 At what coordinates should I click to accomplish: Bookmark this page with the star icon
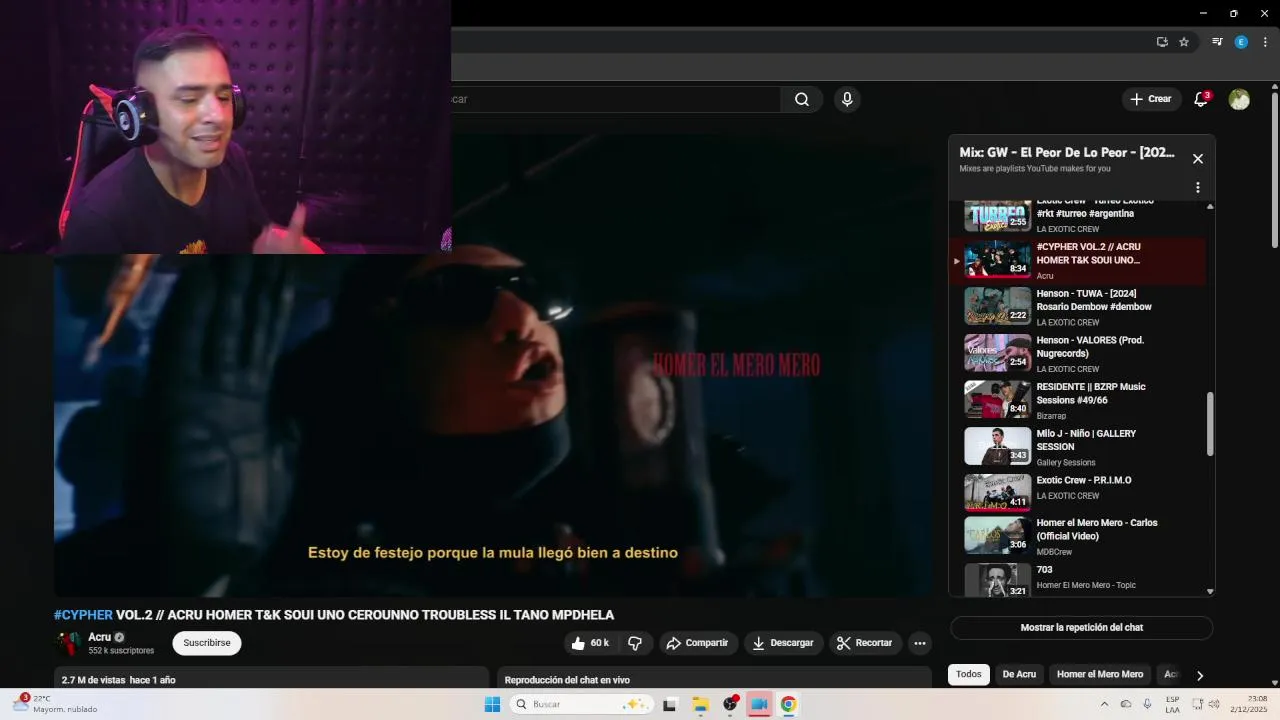point(1184,42)
